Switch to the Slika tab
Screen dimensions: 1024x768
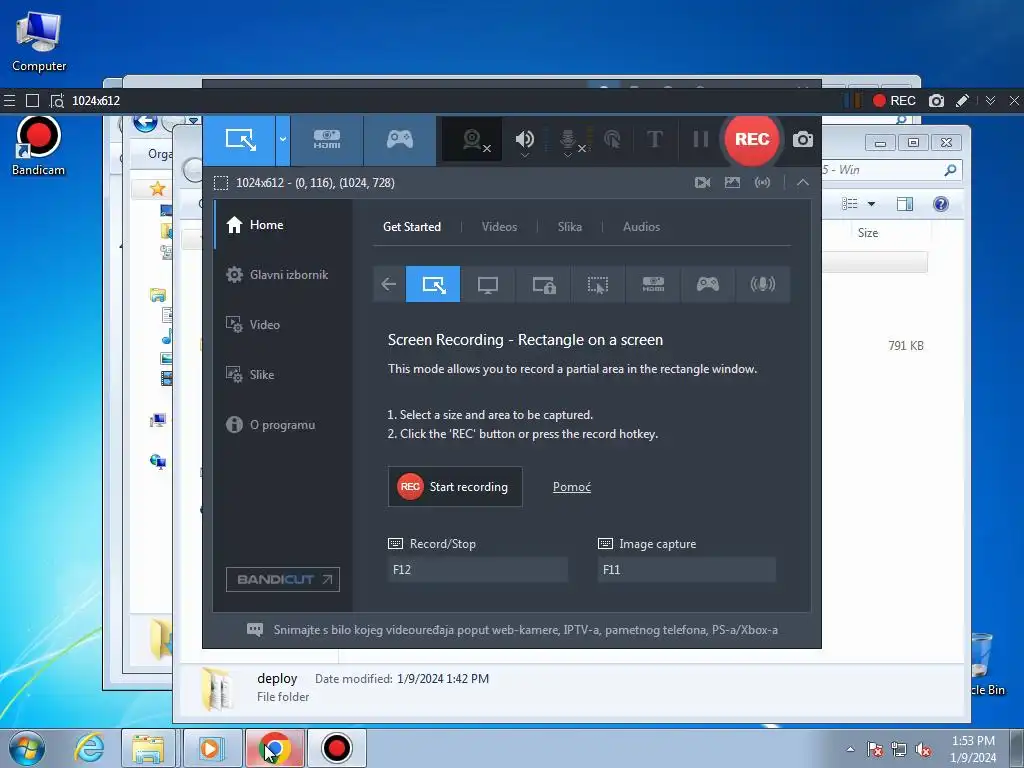pyautogui.click(x=569, y=227)
